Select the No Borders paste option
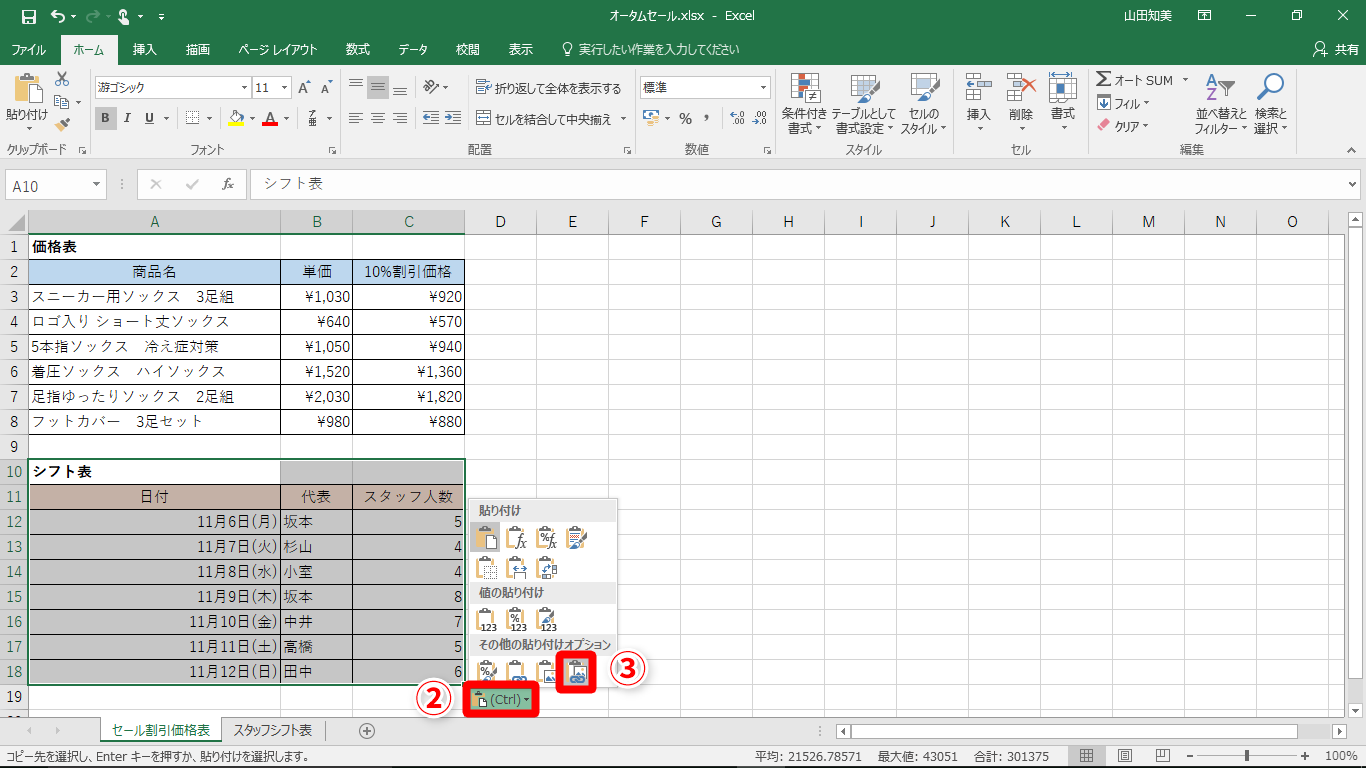Viewport: 1366px width, 768px height. [487, 569]
